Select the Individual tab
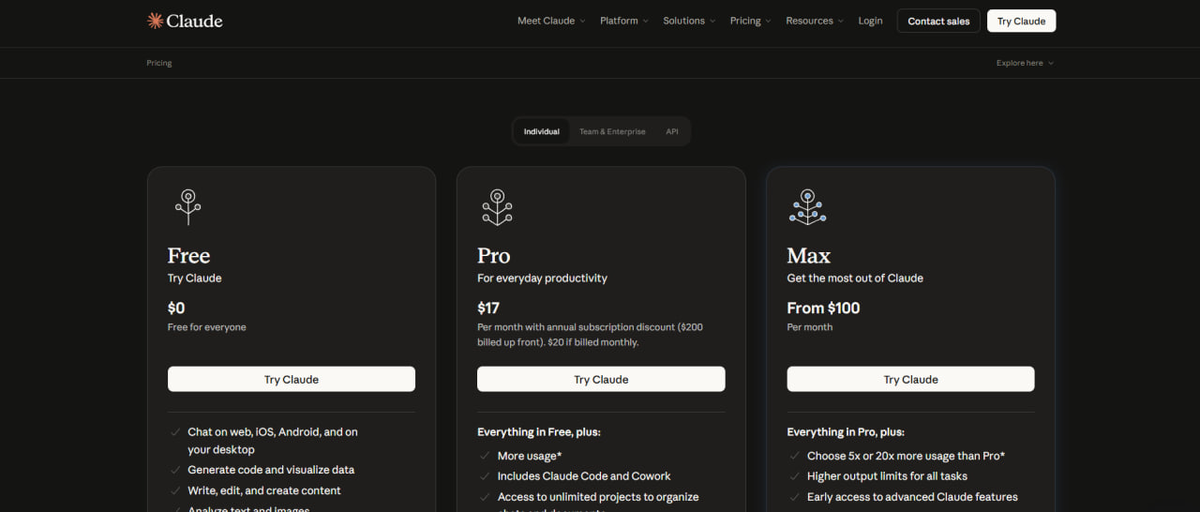The image size is (1200, 512). (542, 132)
